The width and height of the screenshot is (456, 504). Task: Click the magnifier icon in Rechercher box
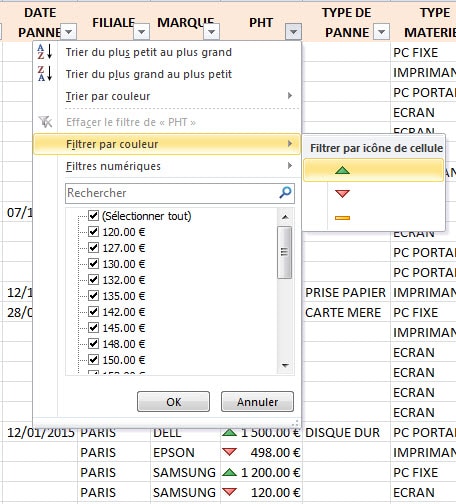click(x=285, y=193)
